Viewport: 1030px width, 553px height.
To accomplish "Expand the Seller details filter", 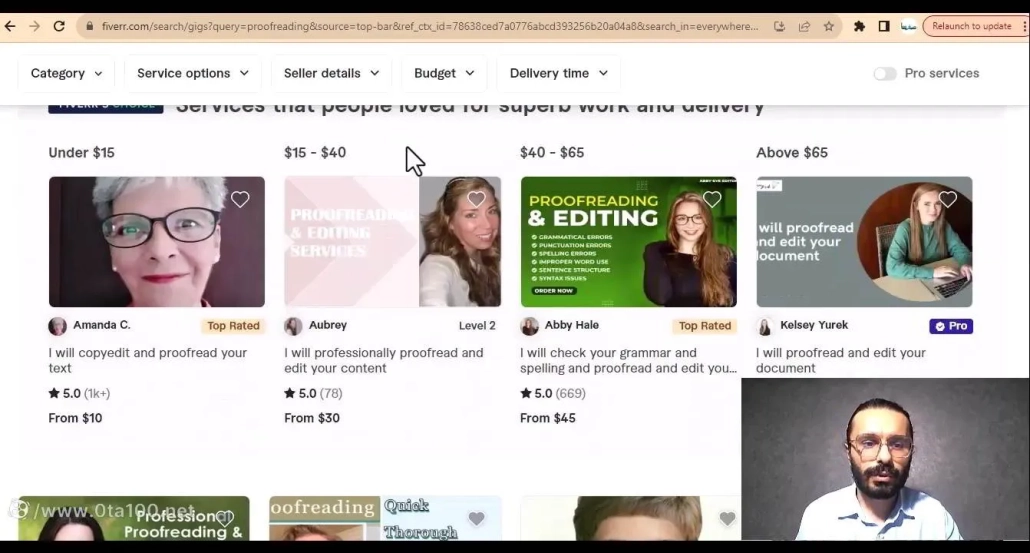I will 331,73.
